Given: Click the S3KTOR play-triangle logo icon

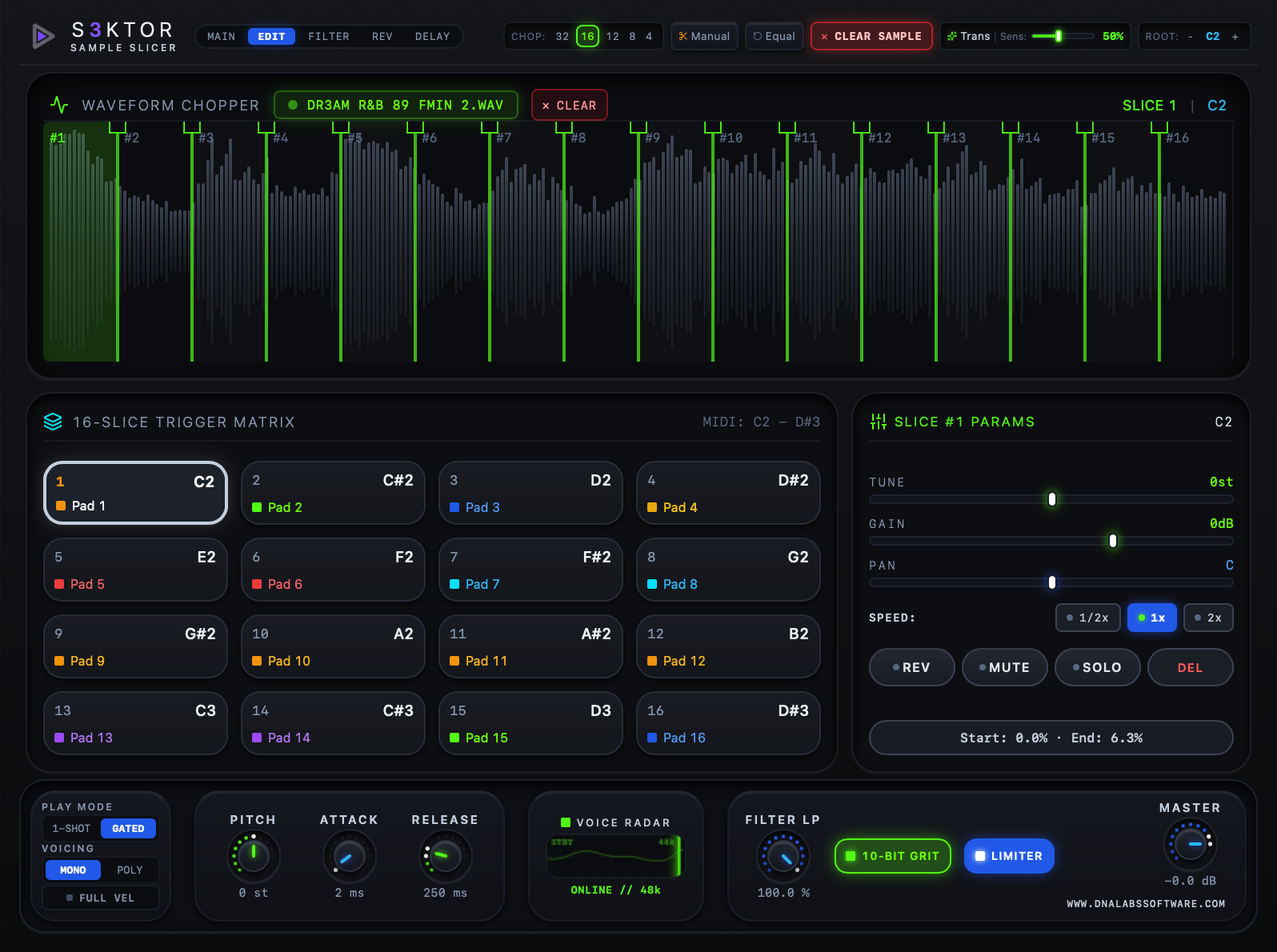Looking at the screenshot, I should (43, 36).
